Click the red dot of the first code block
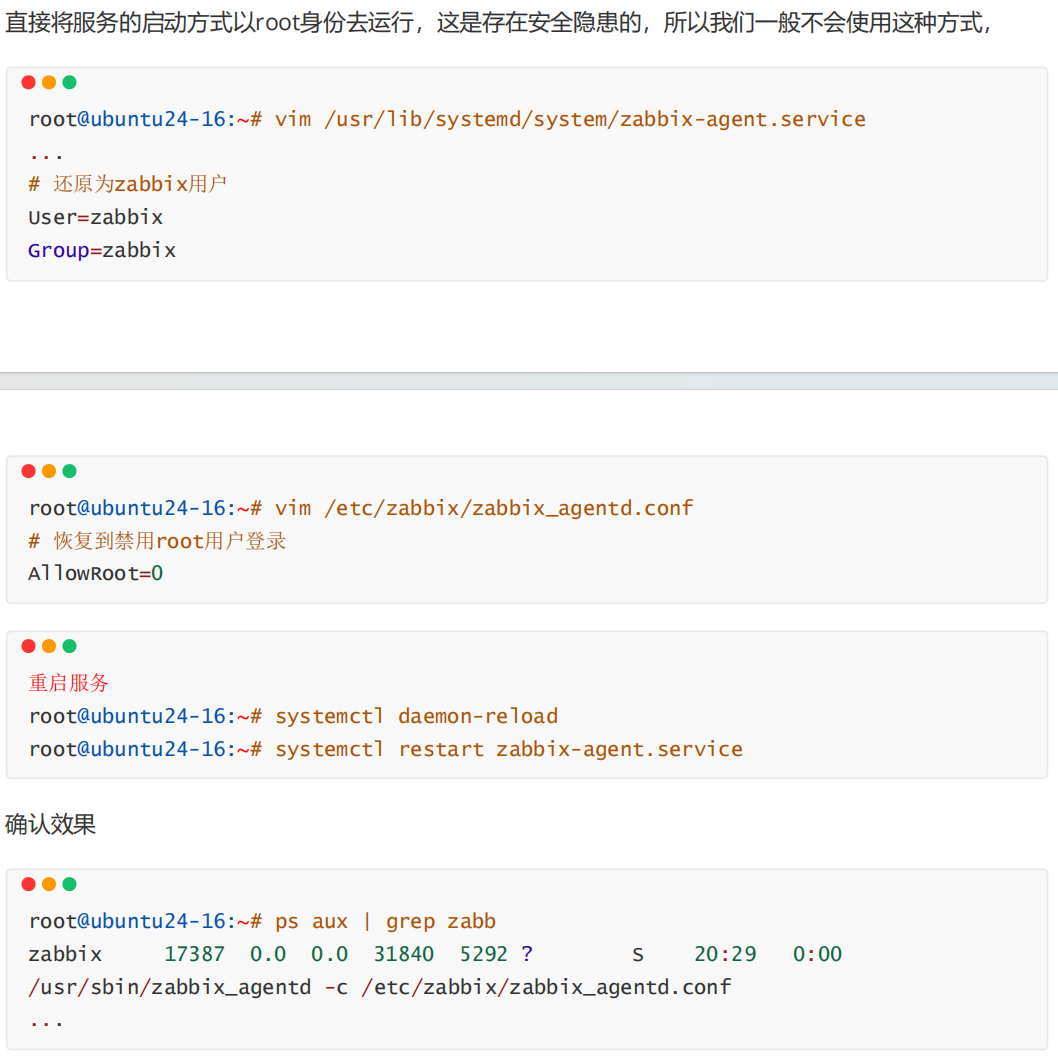The image size is (1058, 1056). (x=28, y=82)
